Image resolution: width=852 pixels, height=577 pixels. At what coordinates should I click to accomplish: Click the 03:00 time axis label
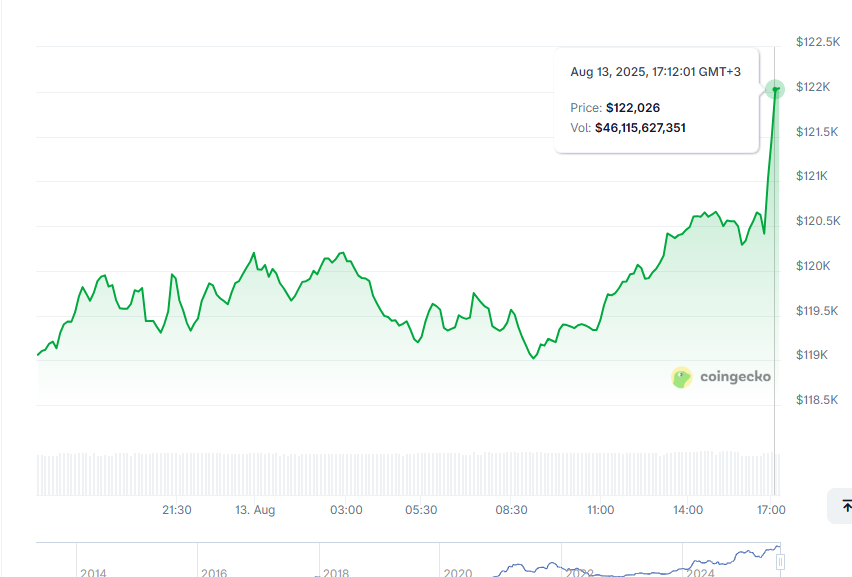(x=346, y=510)
